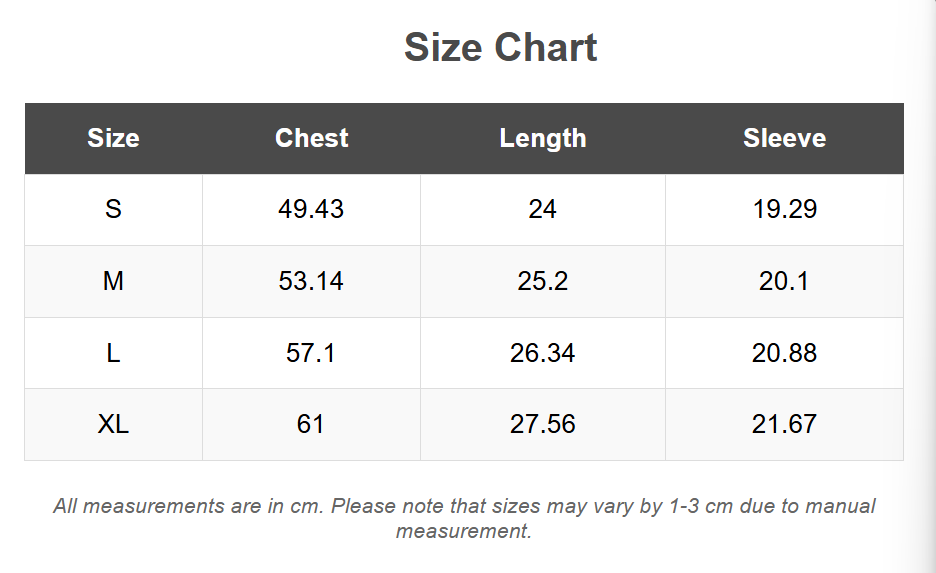Image resolution: width=936 pixels, height=573 pixels.
Task: Select the Sleeve column header
Action: click(784, 138)
